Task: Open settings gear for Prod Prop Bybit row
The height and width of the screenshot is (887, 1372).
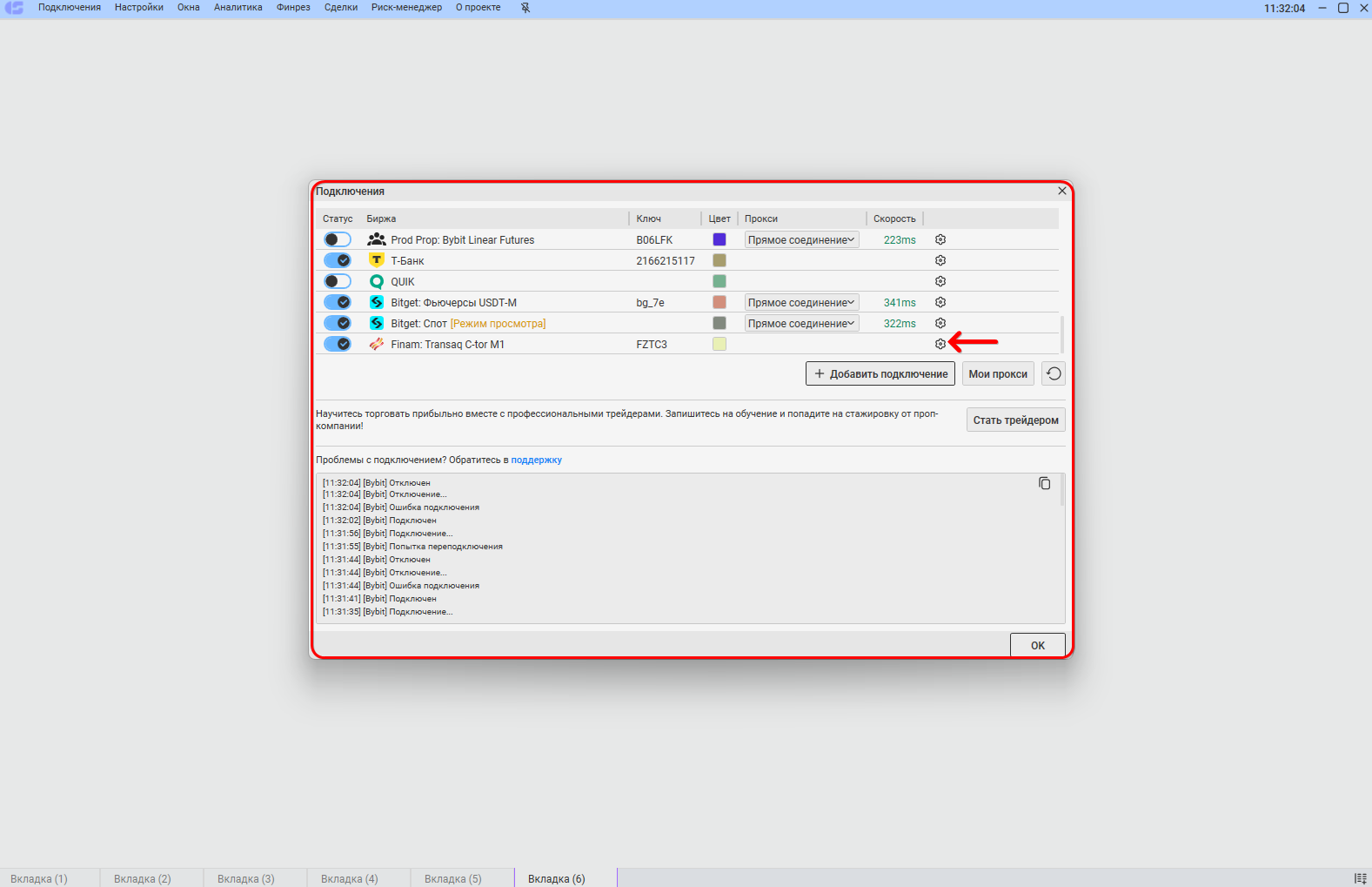Action: 940,239
